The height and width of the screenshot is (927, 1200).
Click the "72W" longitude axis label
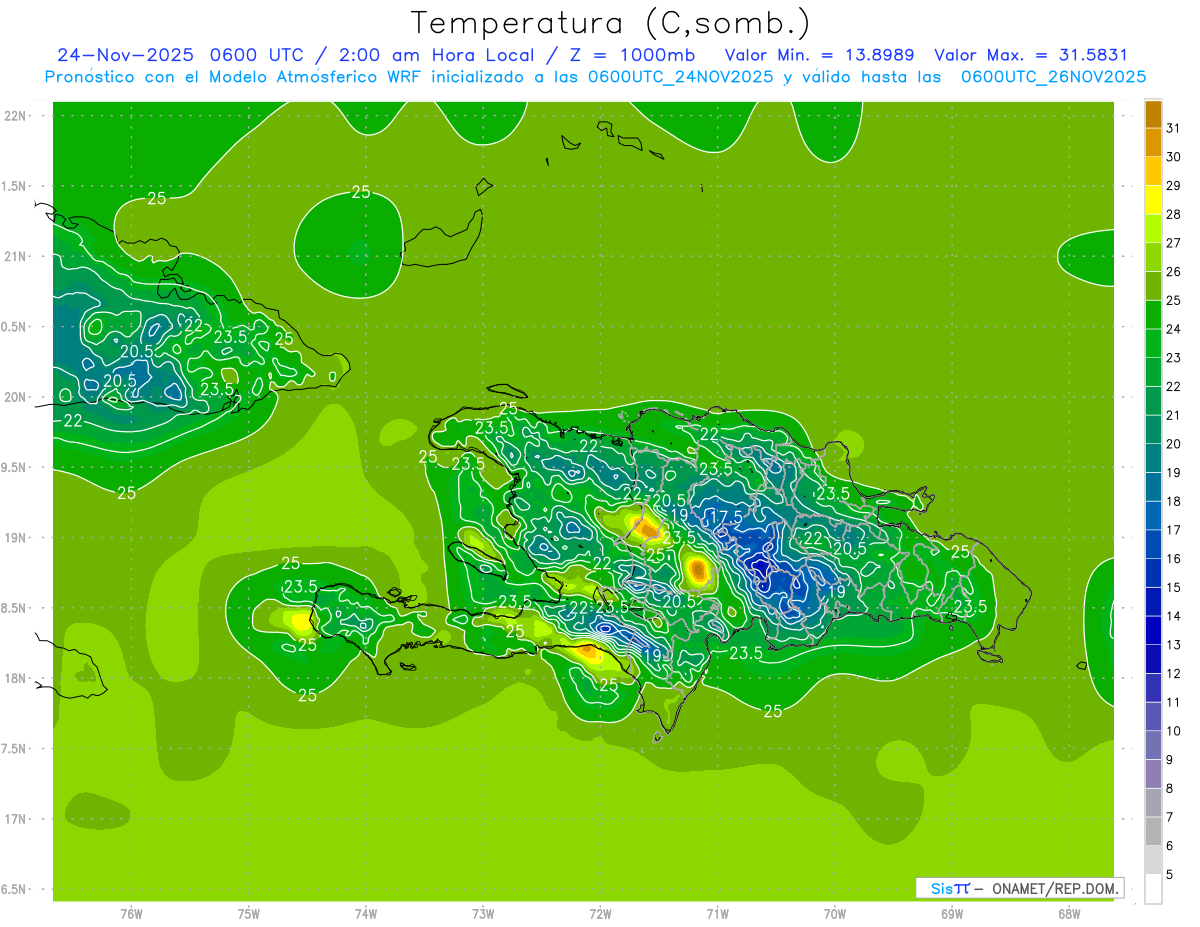(600, 913)
